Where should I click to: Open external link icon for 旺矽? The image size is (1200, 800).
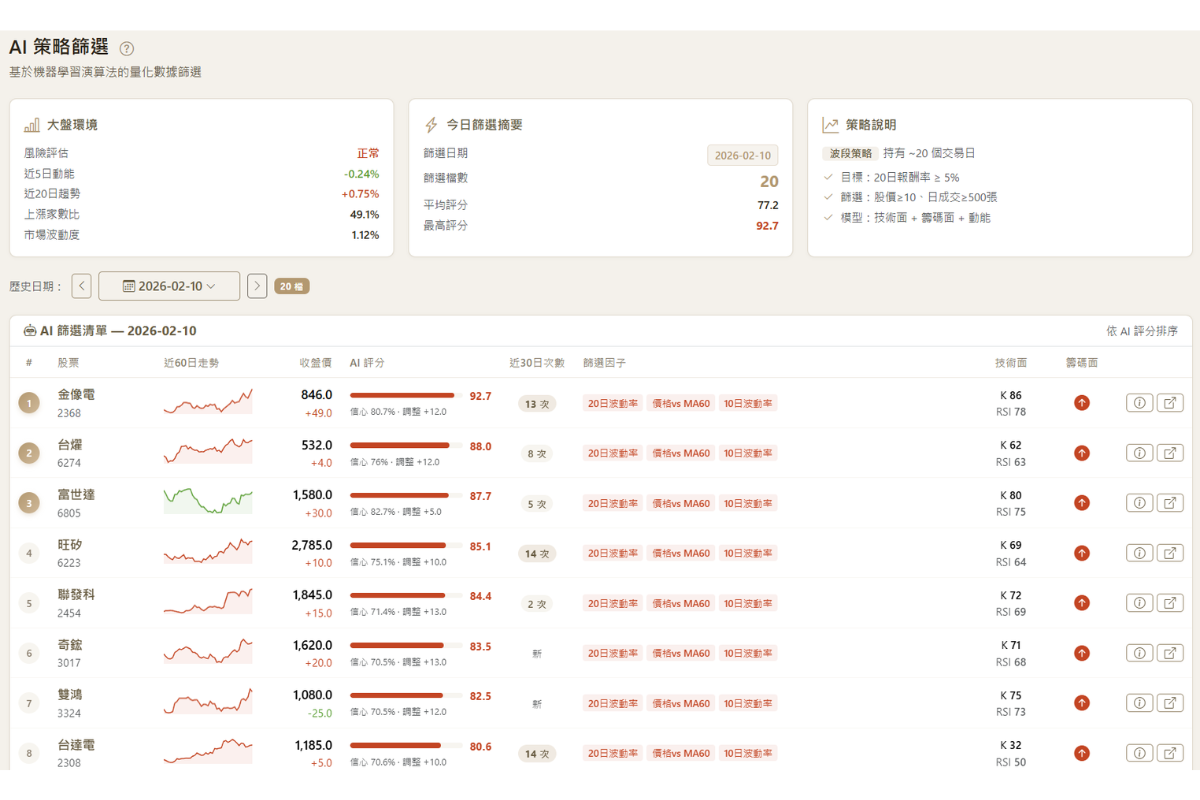[1170, 553]
